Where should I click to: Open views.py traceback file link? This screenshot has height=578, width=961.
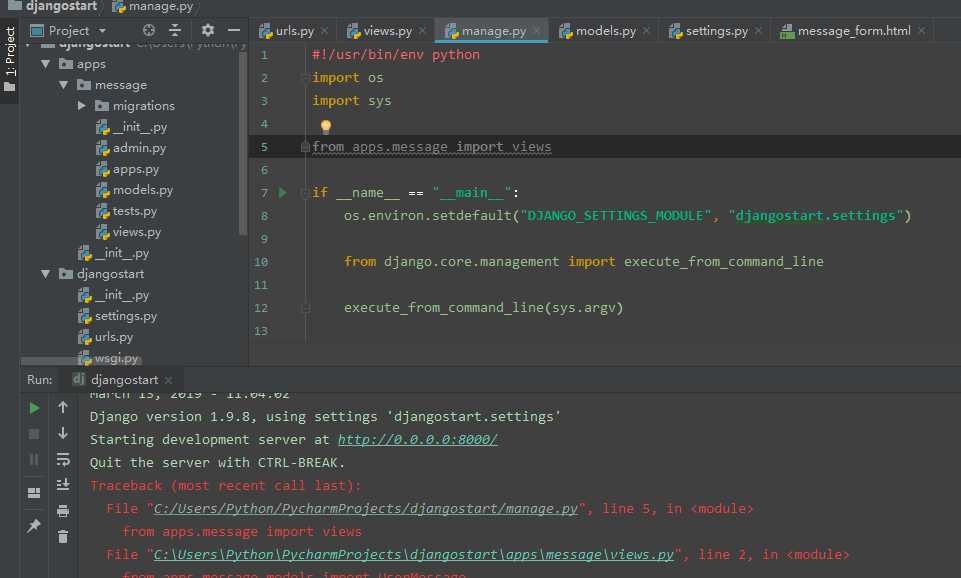tap(414, 555)
